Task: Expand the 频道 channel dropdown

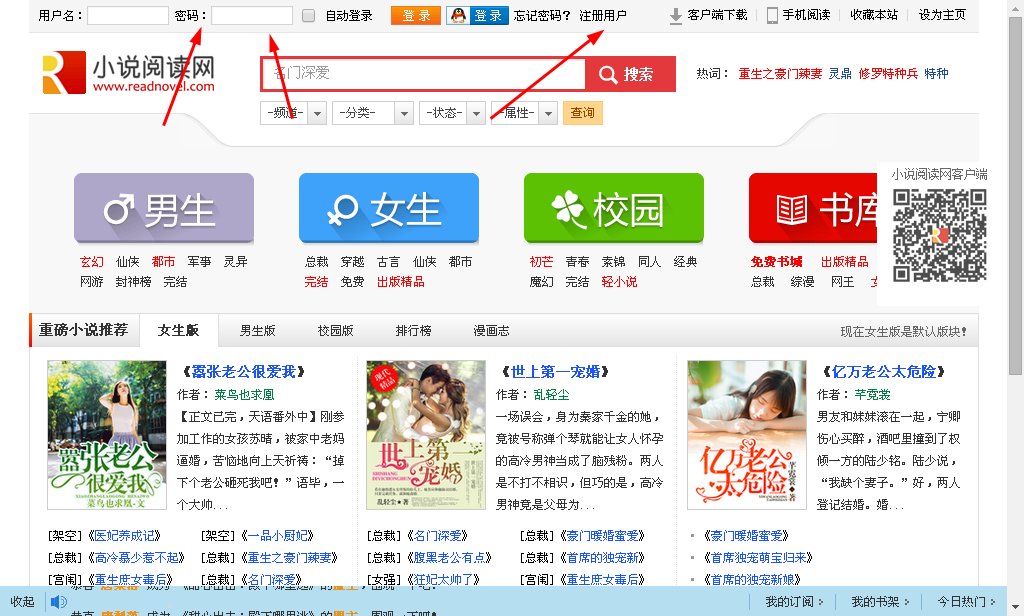Action: click(x=317, y=113)
